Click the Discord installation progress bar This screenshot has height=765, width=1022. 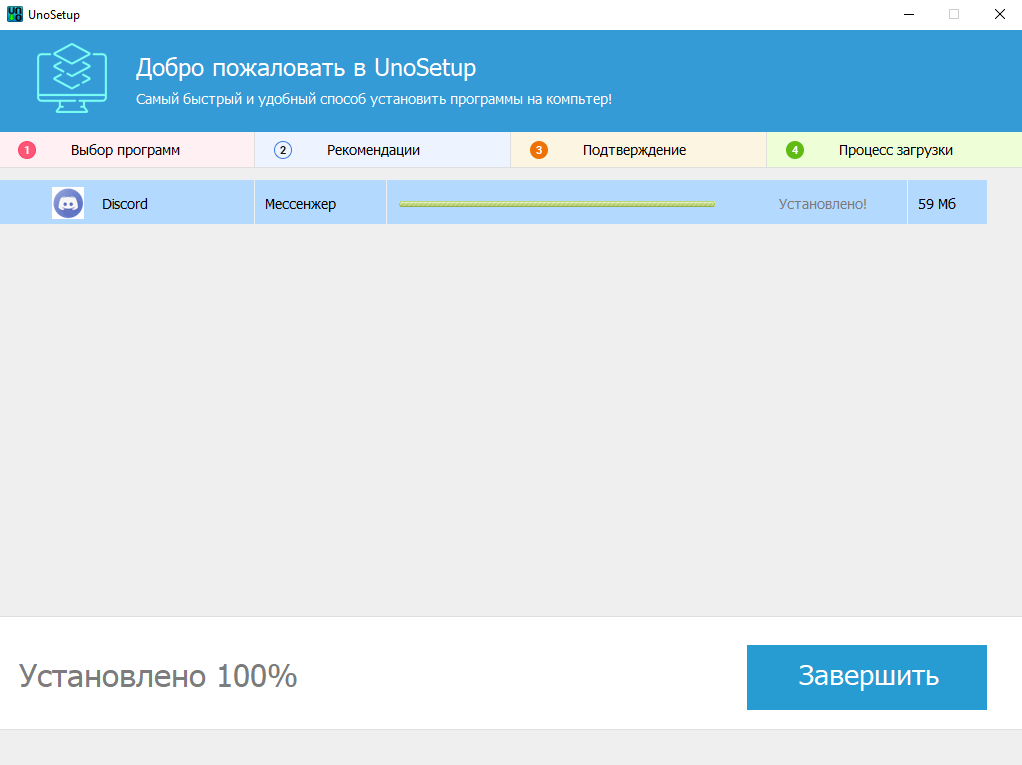pos(557,204)
